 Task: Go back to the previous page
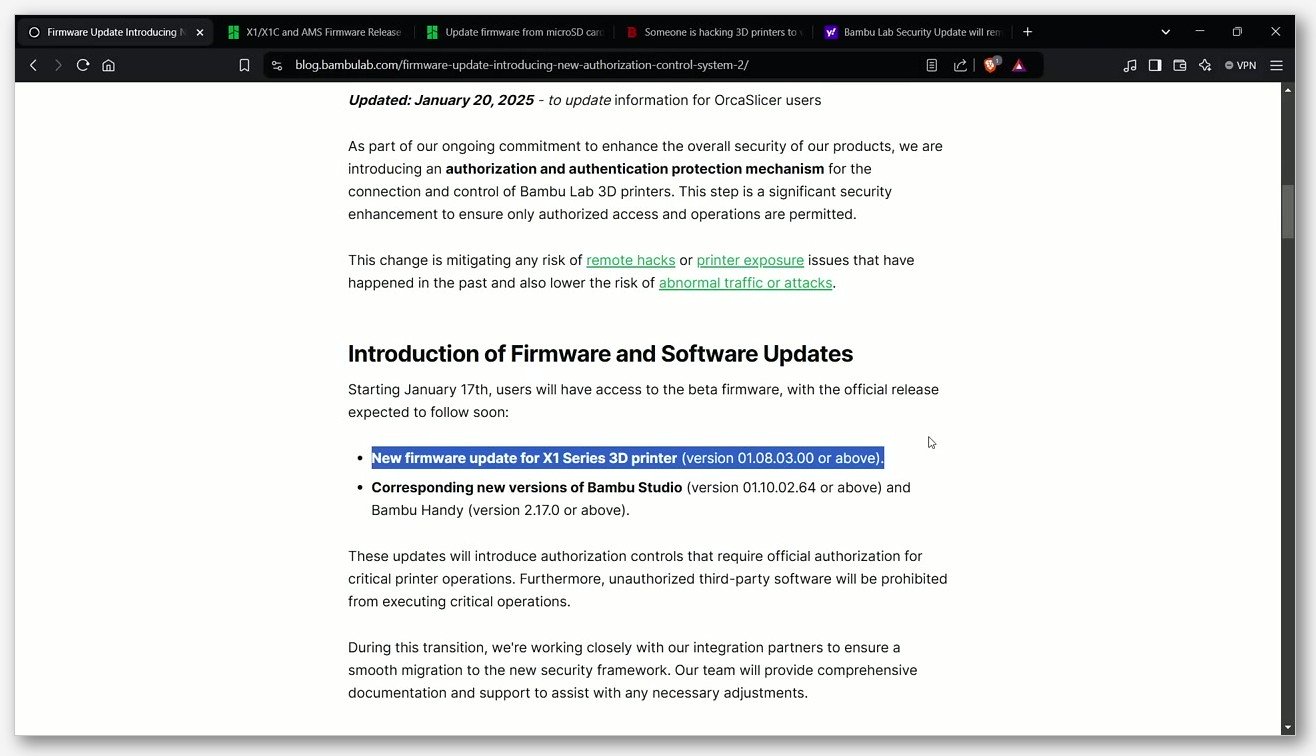click(x=33, y=65)
